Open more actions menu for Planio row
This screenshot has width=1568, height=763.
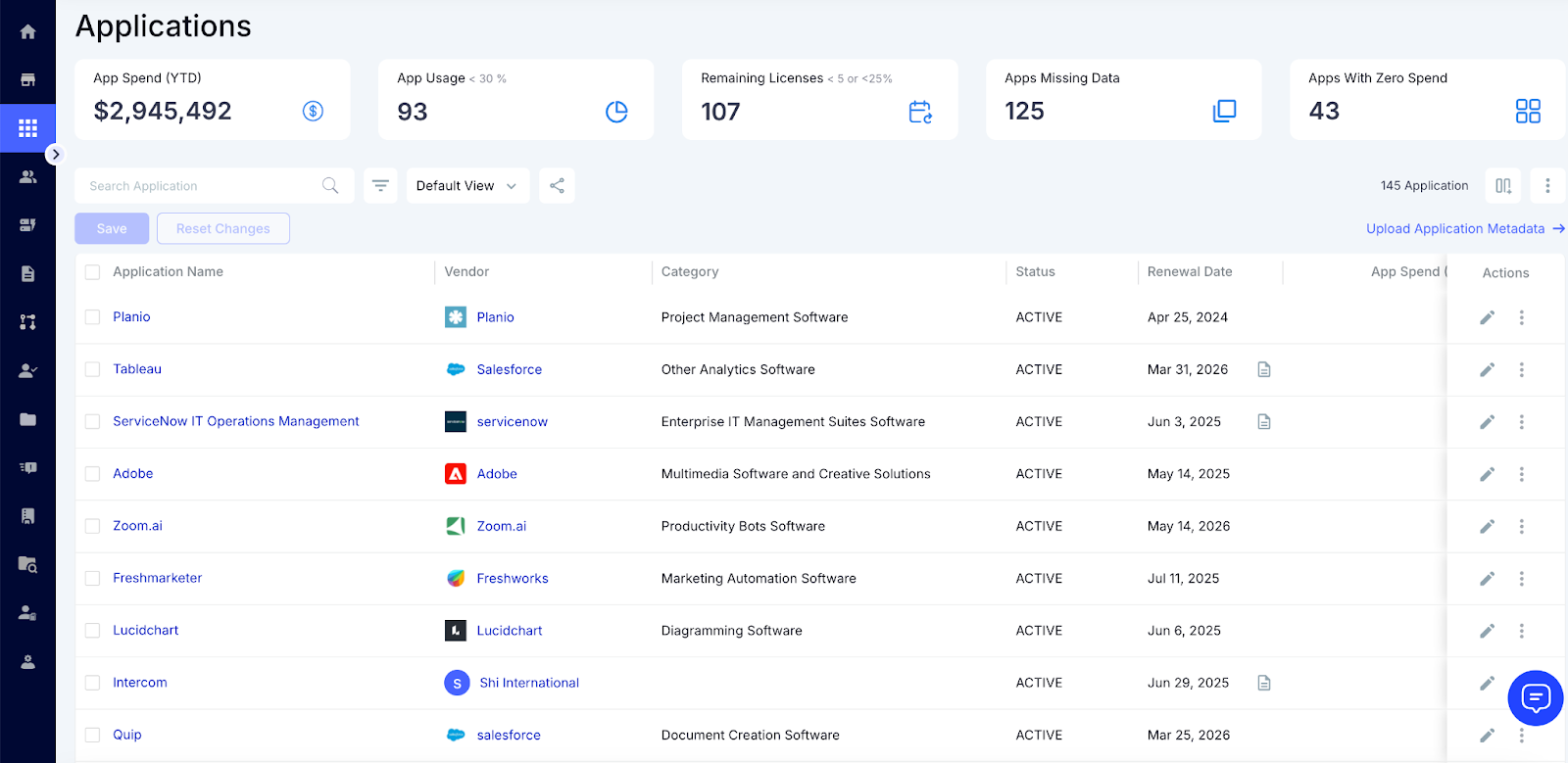[1521, 317]
